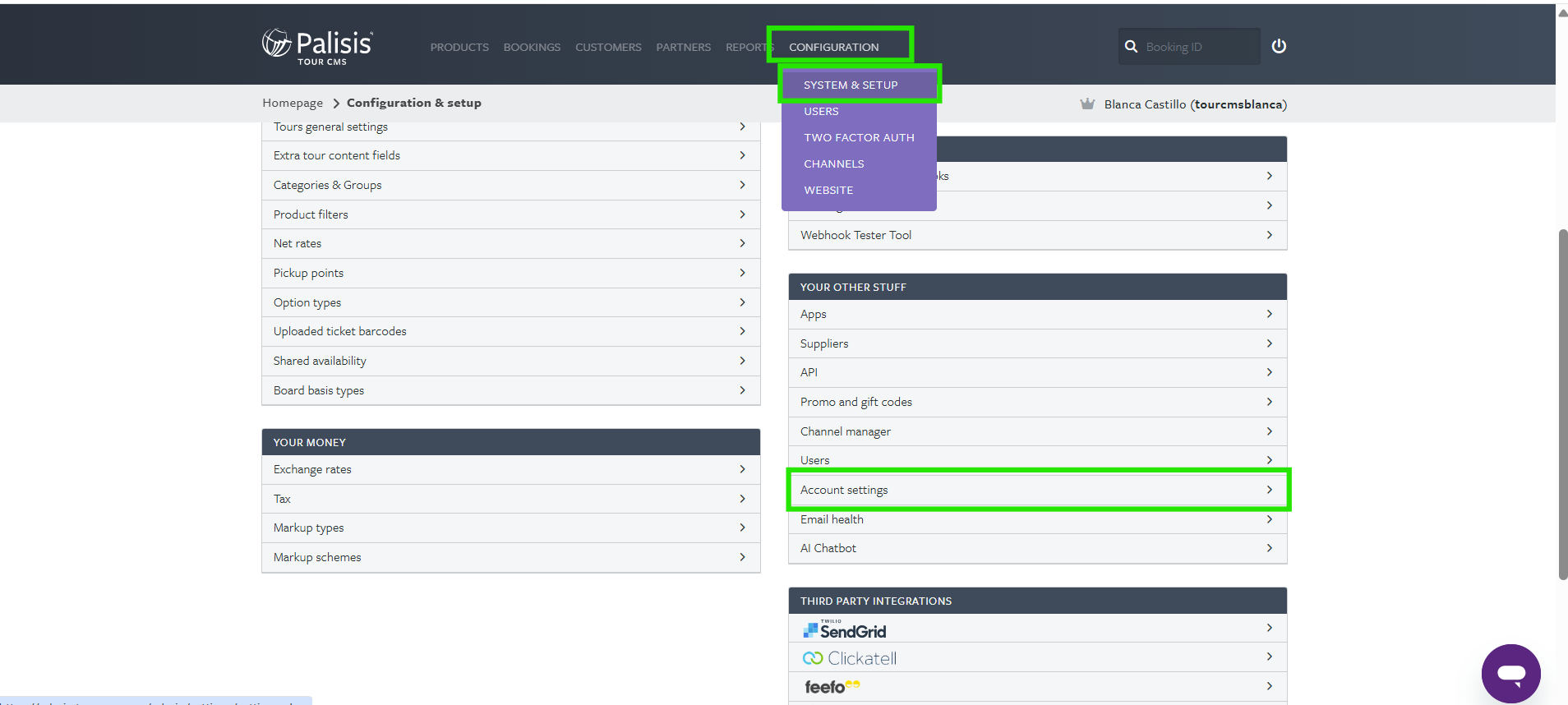Screen dimensions: 1568x705
Task: Open the chat widget bubble
Action: (x=1510, y=673)
